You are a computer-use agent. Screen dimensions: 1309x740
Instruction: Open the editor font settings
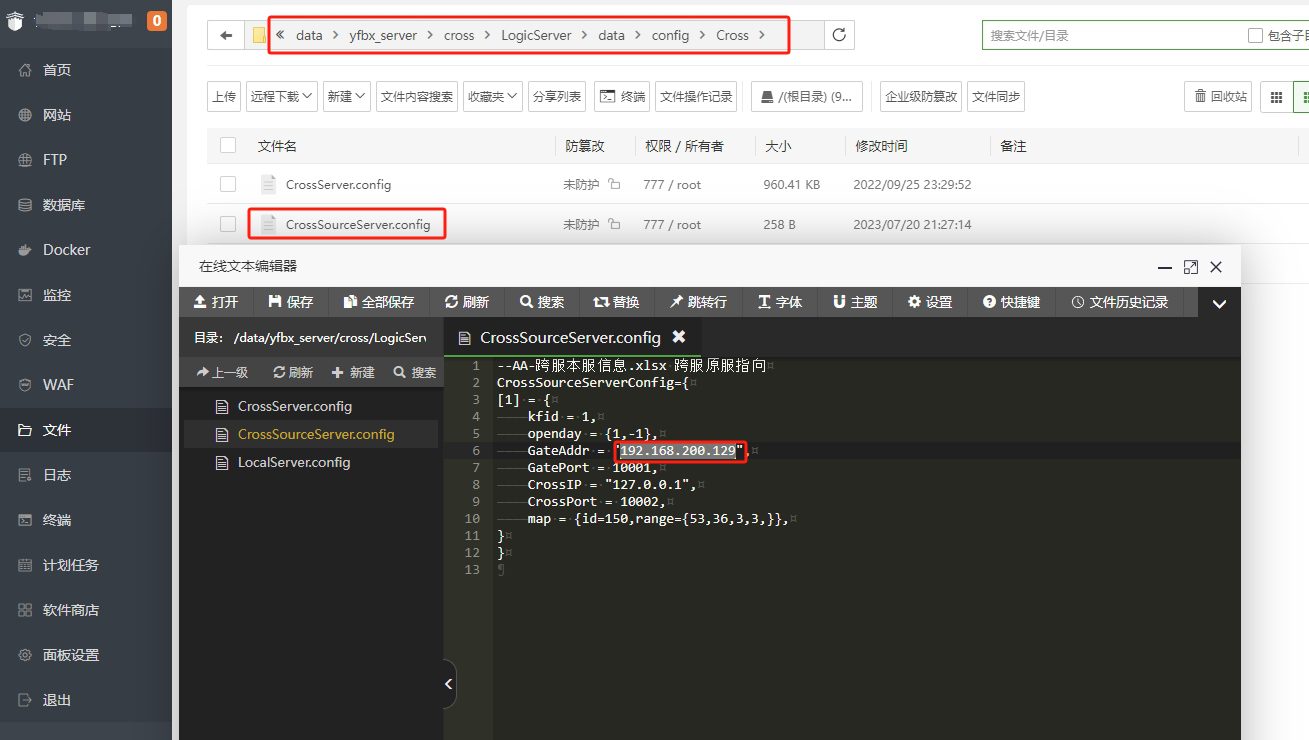click(779, 301)
